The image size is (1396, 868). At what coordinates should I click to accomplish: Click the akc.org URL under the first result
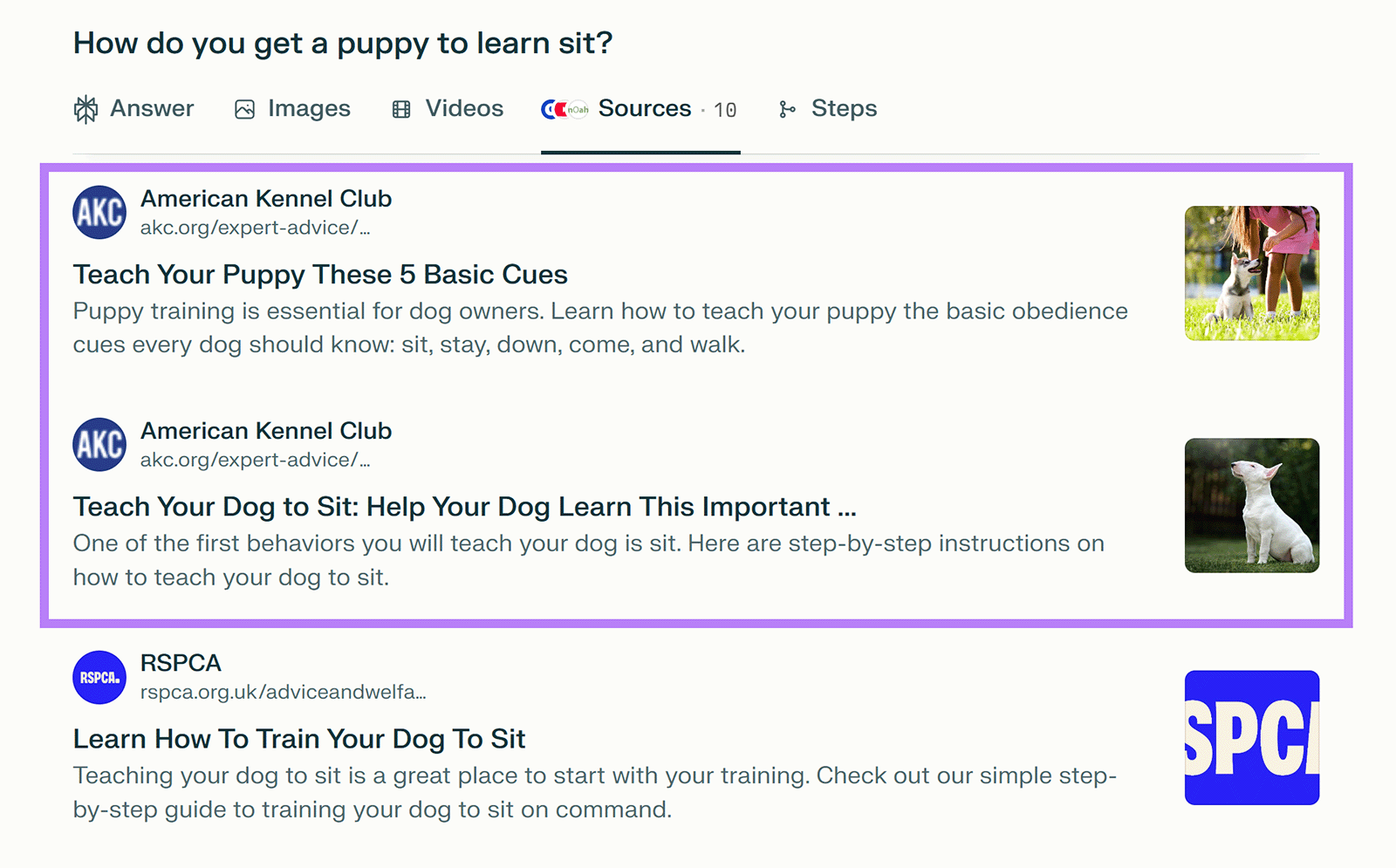coord(256,228)
